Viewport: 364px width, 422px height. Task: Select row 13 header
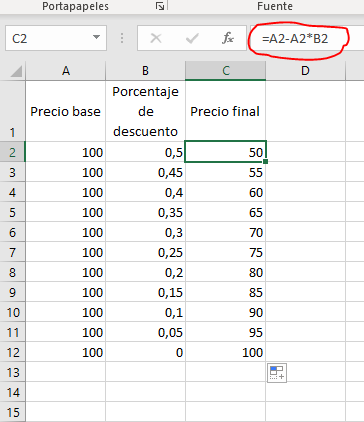(13, 372)
